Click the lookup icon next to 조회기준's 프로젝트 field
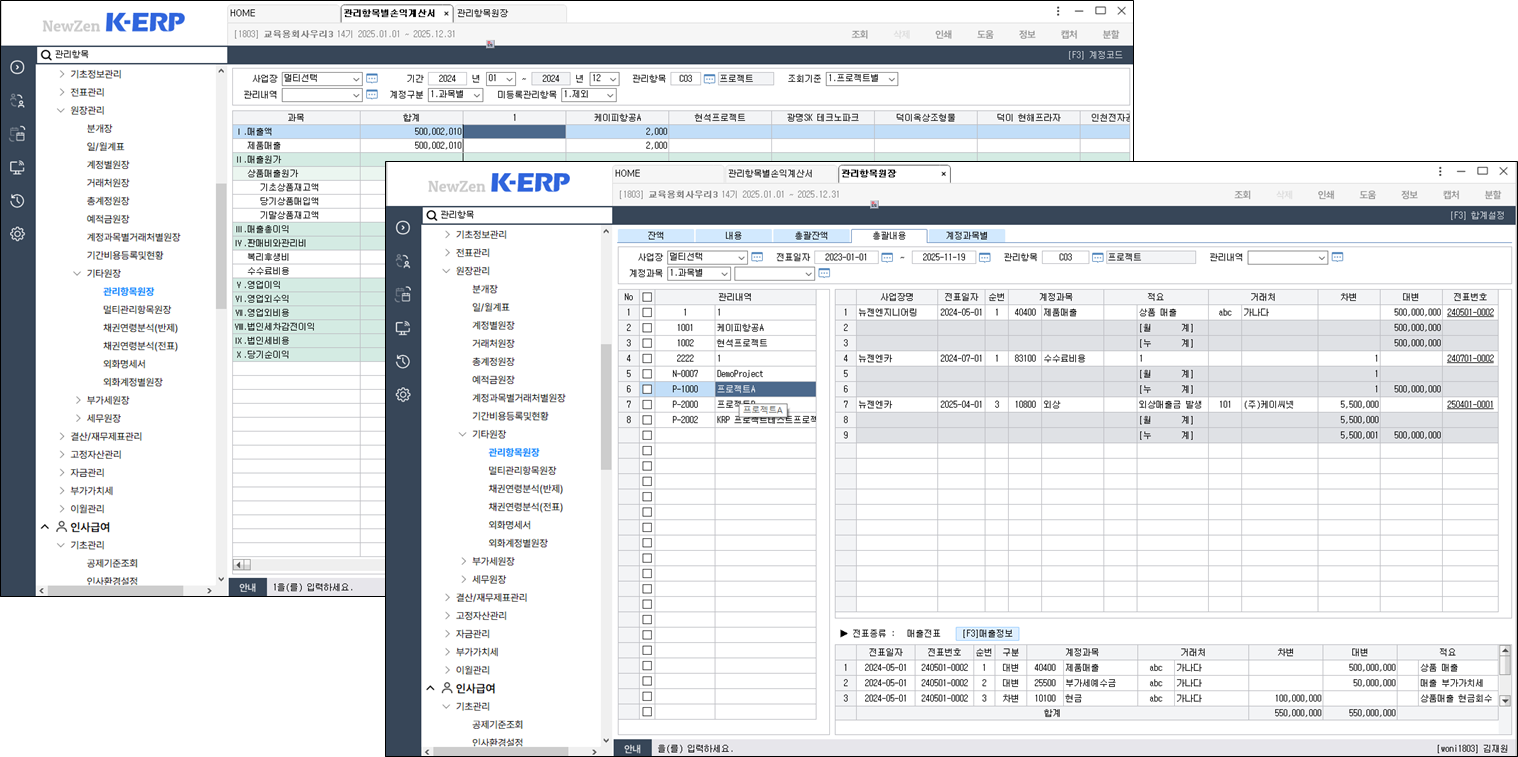Screen dimensions: 1518x757 [710, 78]
